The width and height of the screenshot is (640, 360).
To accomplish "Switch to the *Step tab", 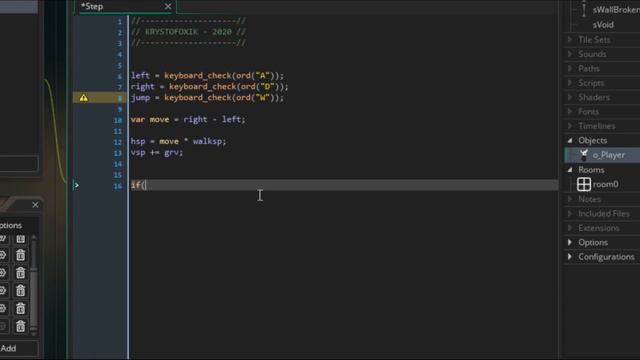I will (x=92, y=6).
